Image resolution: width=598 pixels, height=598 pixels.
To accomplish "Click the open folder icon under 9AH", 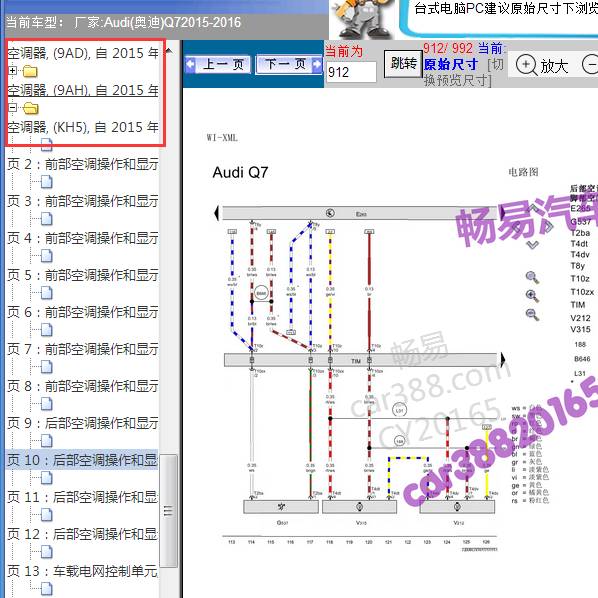I will click(31, 108).
